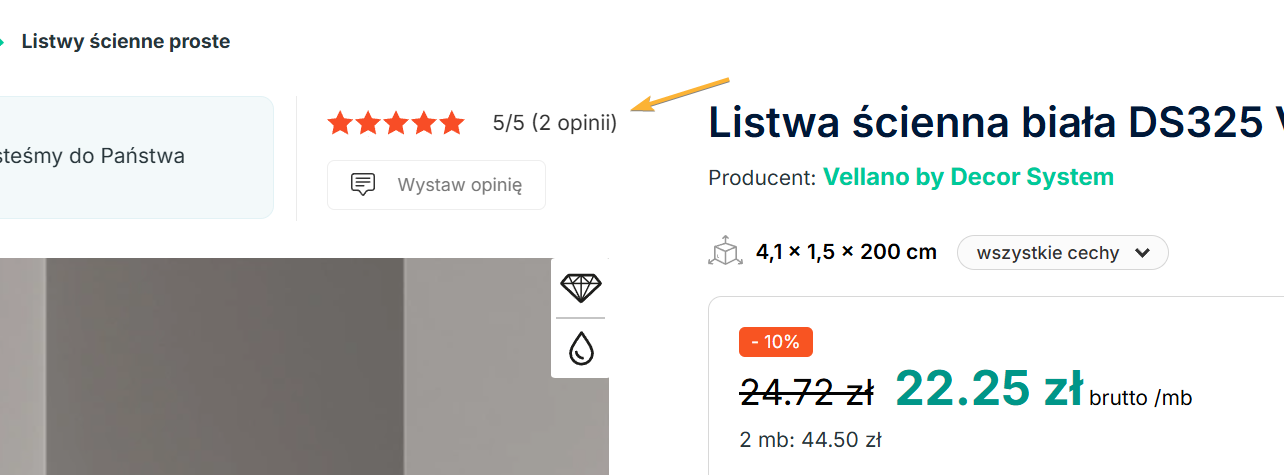Click the water droplet icon
The width and height of the screenshot is (1284, 475).
(x=581, y=348)
